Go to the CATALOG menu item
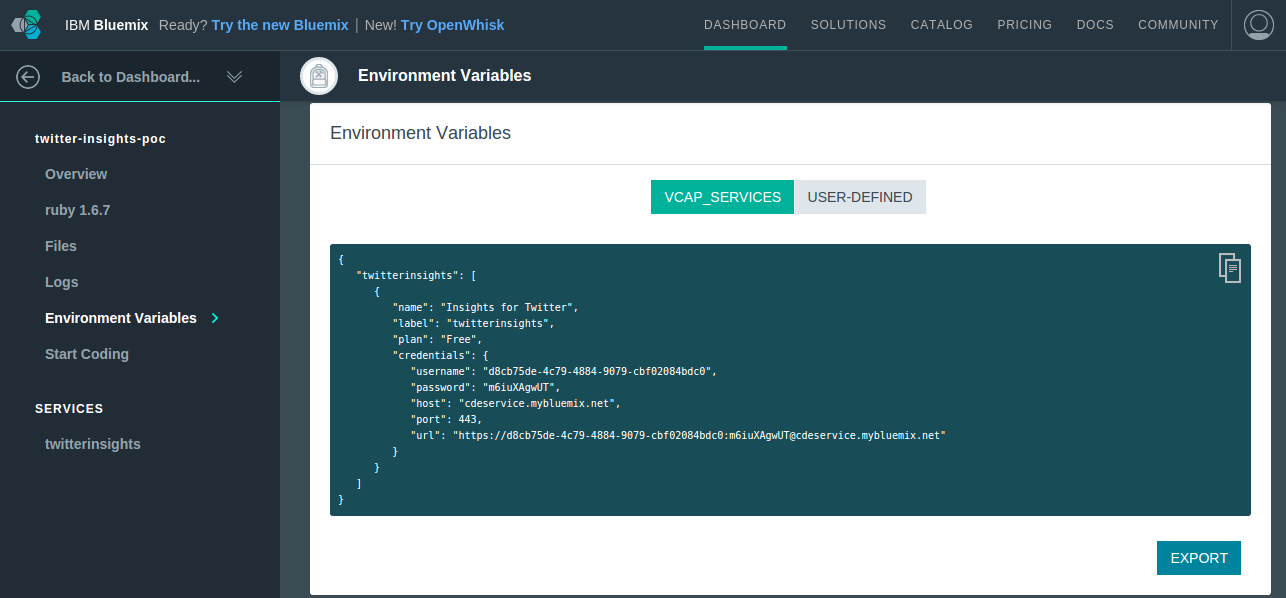Image resolution: width=1286 pixels, height=598 pixels. click(x=941, y=25)
